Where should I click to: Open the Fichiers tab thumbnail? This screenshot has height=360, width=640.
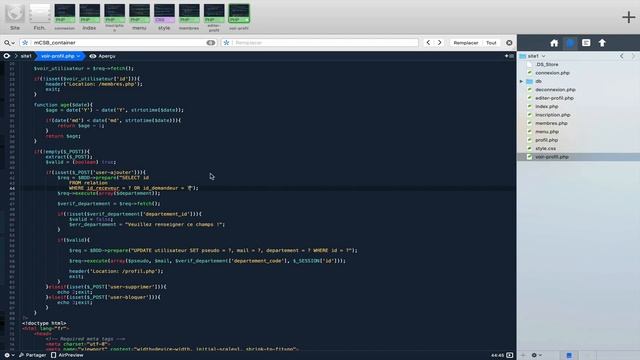tap(40, 17)
